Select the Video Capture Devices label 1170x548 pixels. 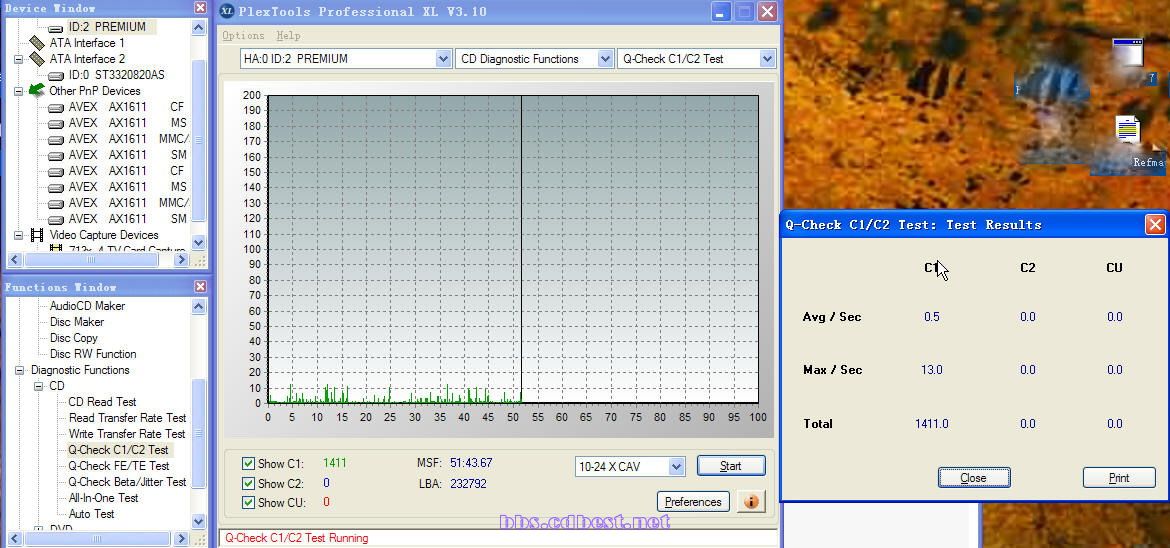(104, 235)
